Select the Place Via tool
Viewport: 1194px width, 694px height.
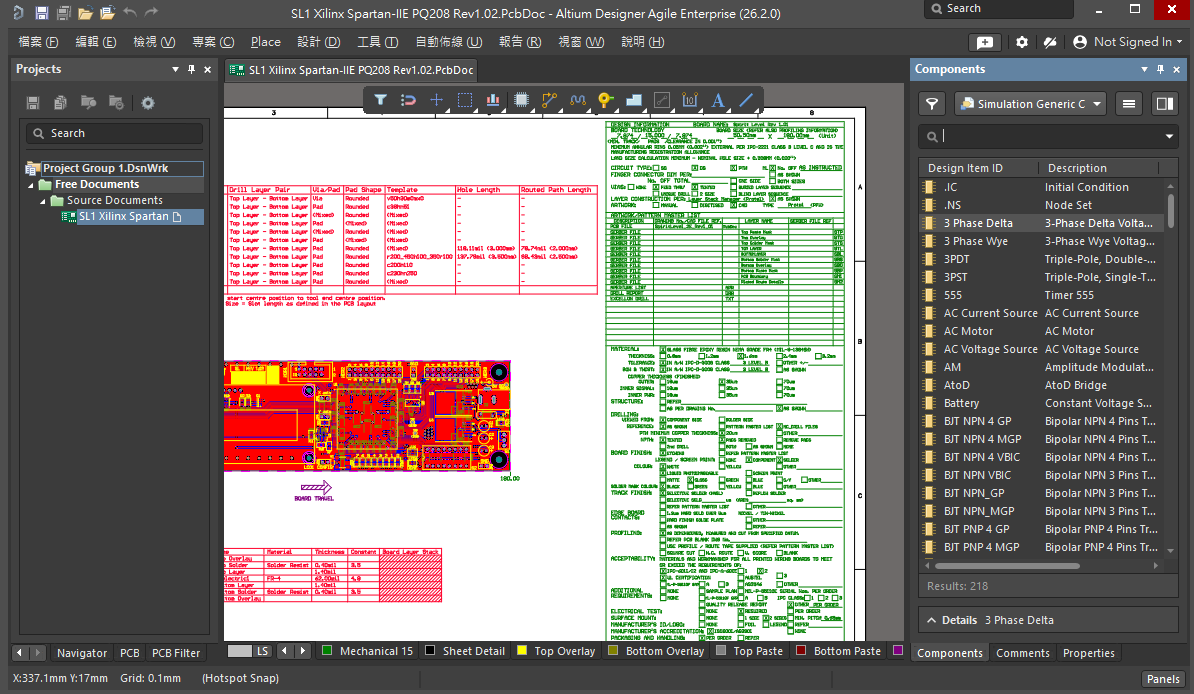(x=605, y=100)
